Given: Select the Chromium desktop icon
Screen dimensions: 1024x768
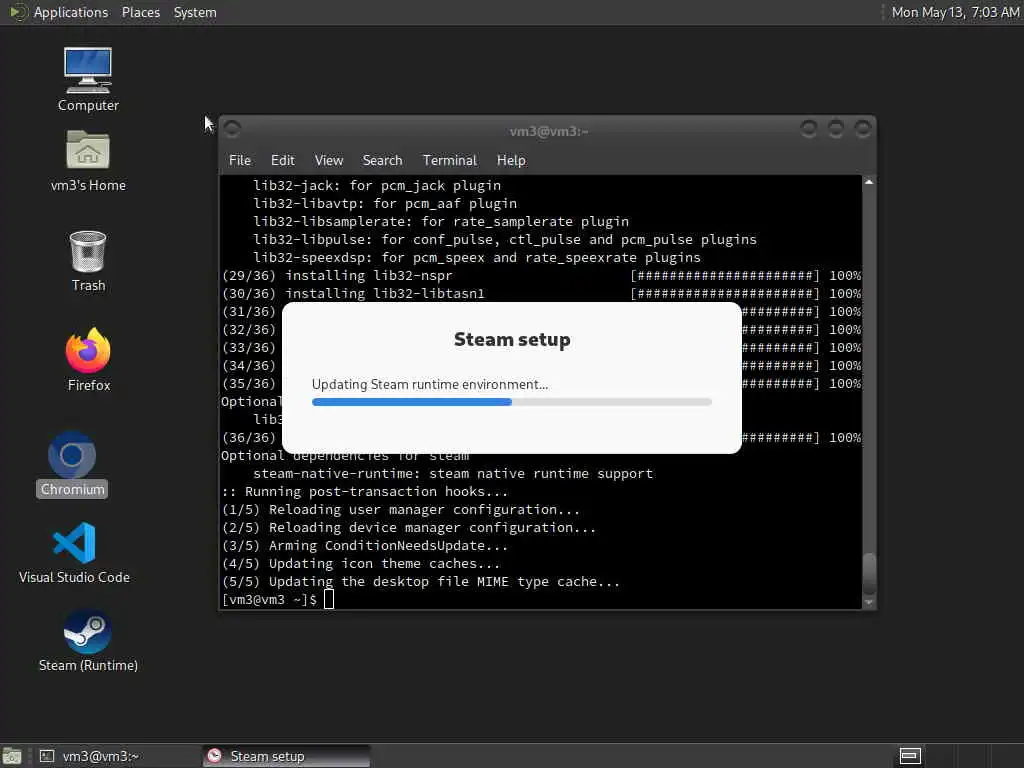Looking at the screenshot, I should pos(72,464).
